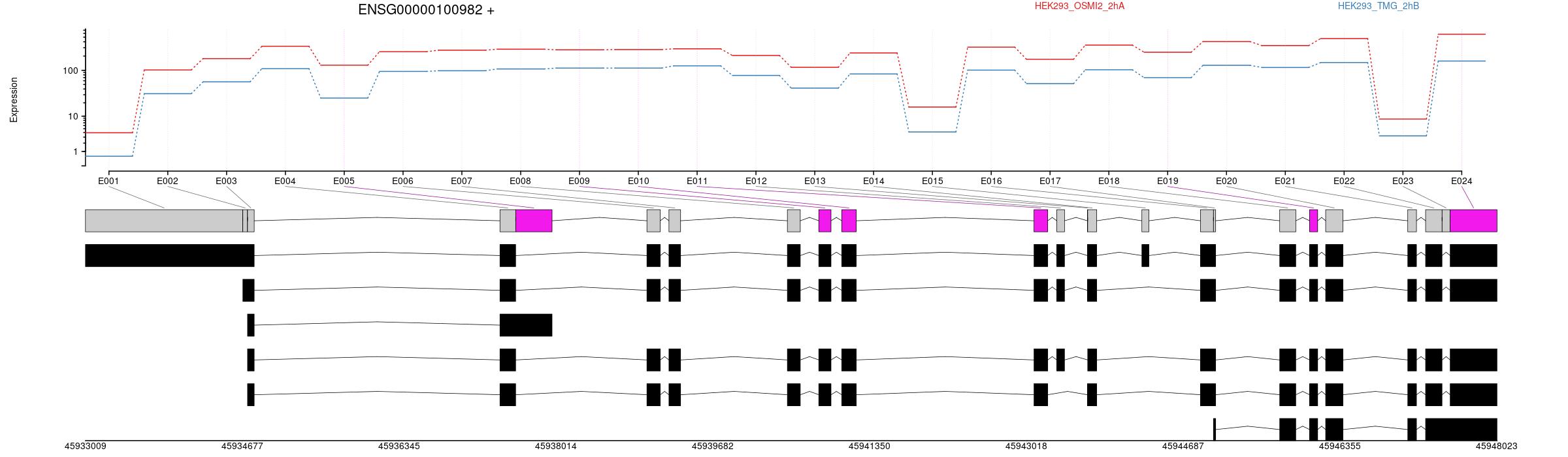Click exon label E016
This screenshot has width=1568, height=457.
tap(991, 181)
